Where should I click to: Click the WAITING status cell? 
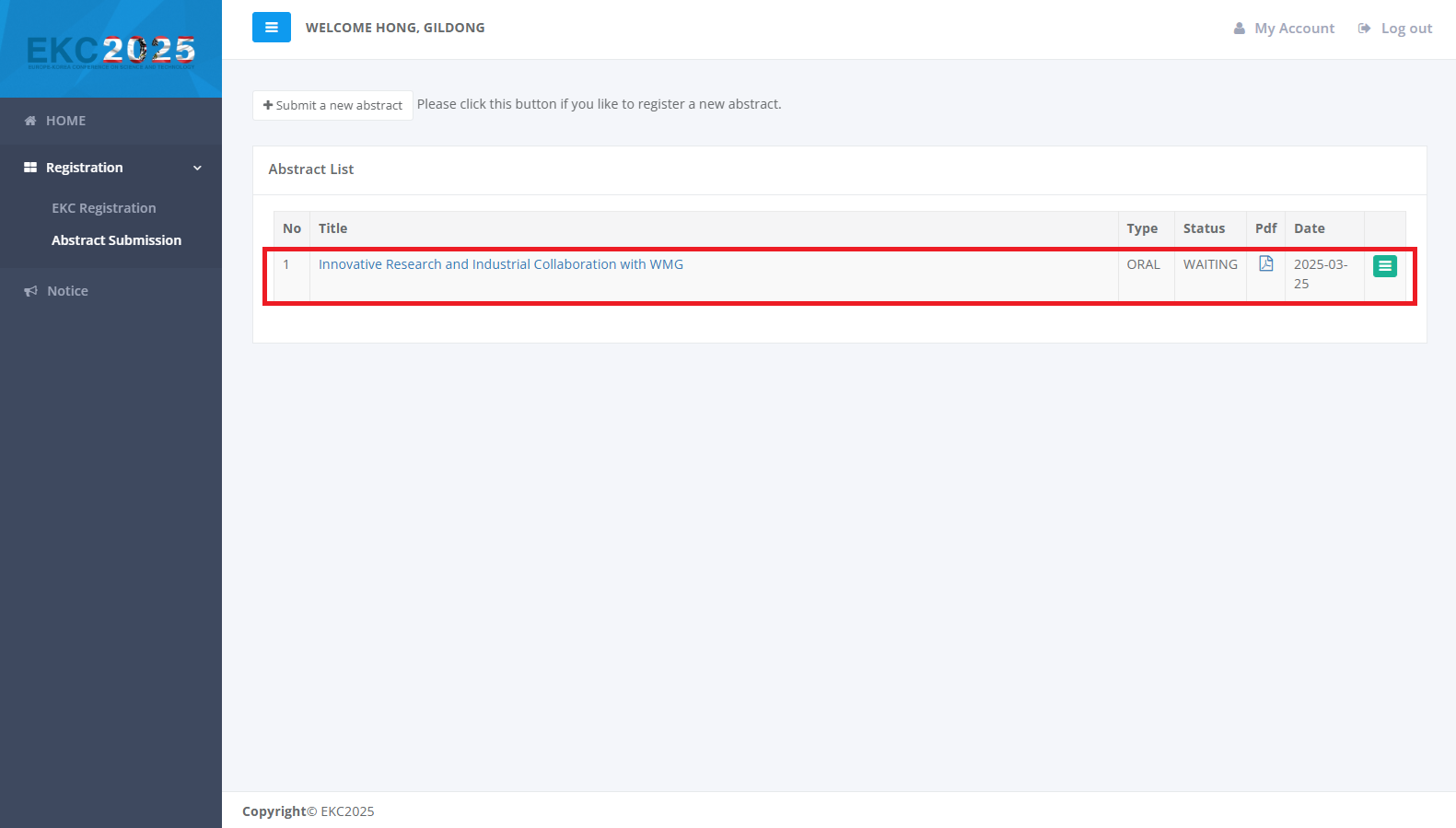point(1210,264)
